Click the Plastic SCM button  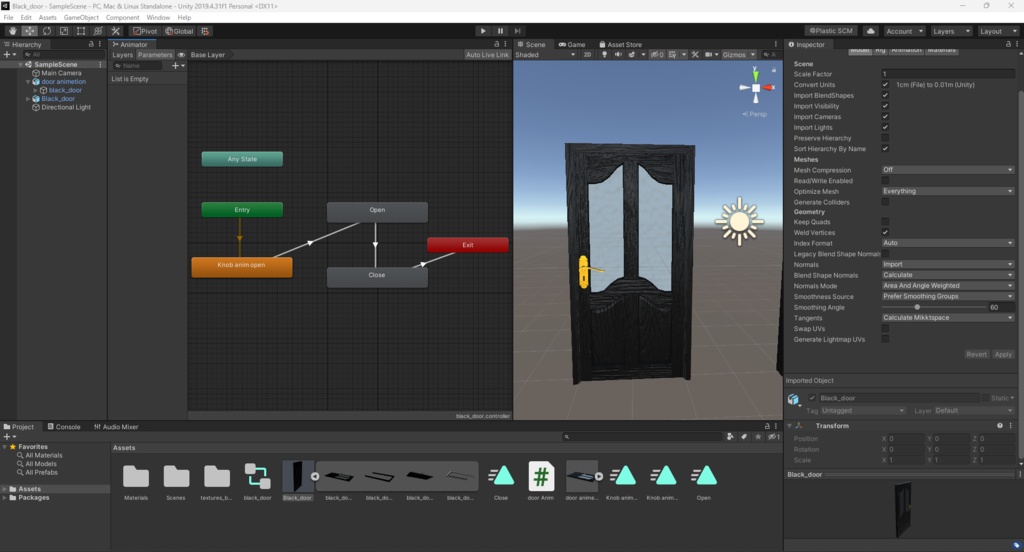click(831, 31)
